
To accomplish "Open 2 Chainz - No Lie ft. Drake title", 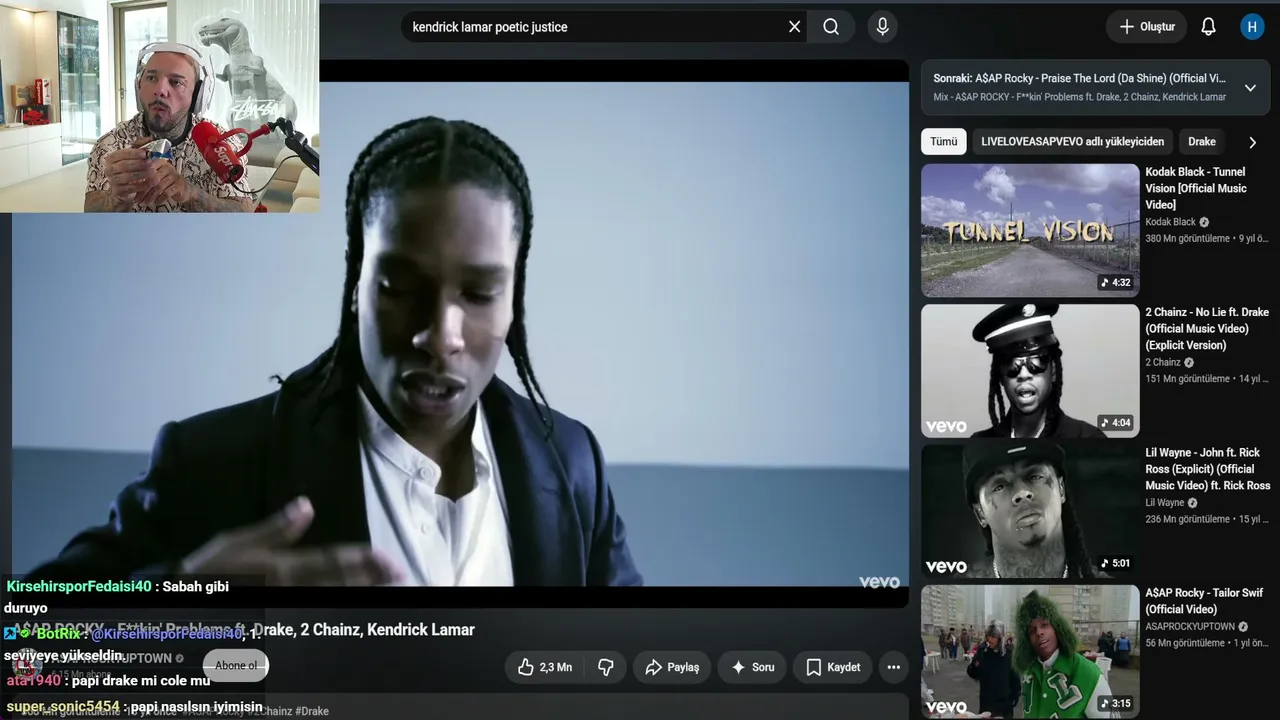I will pyautogui.click(x=1207, y=328).
